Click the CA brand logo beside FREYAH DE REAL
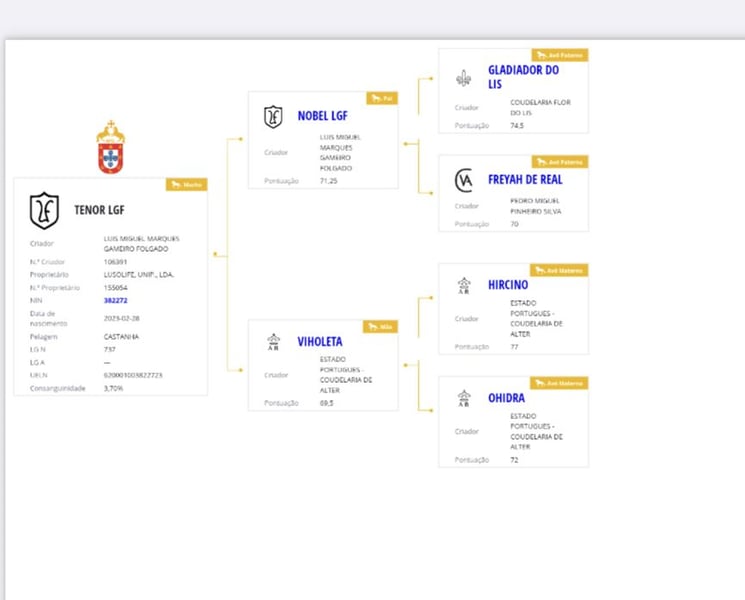745x600 pixels. coord(463,180)
